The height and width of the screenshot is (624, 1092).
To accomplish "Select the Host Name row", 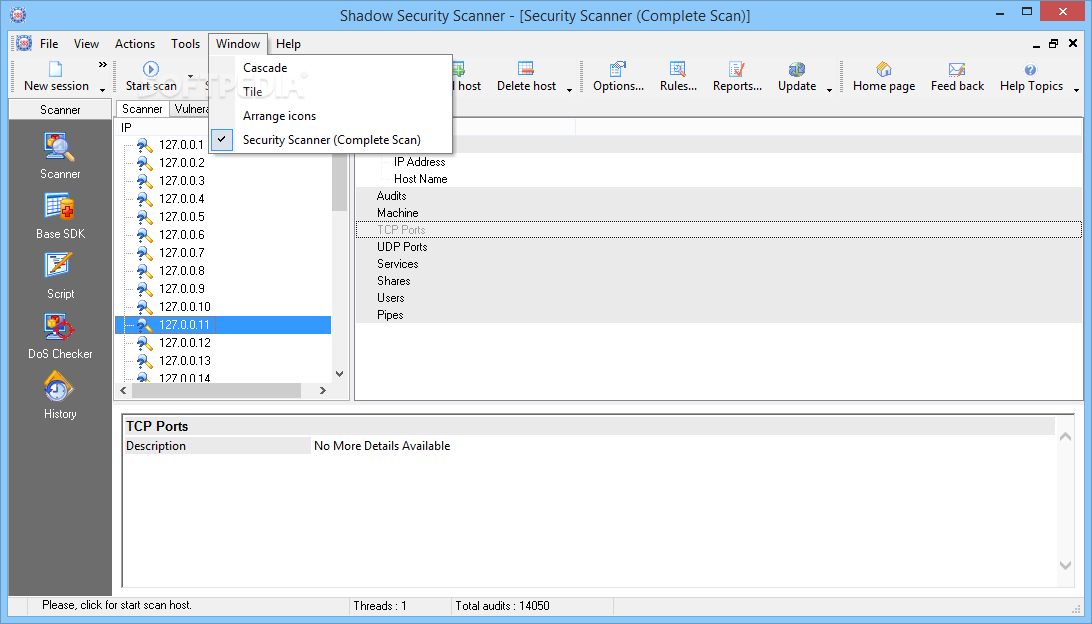I will (x=719, y=179).
